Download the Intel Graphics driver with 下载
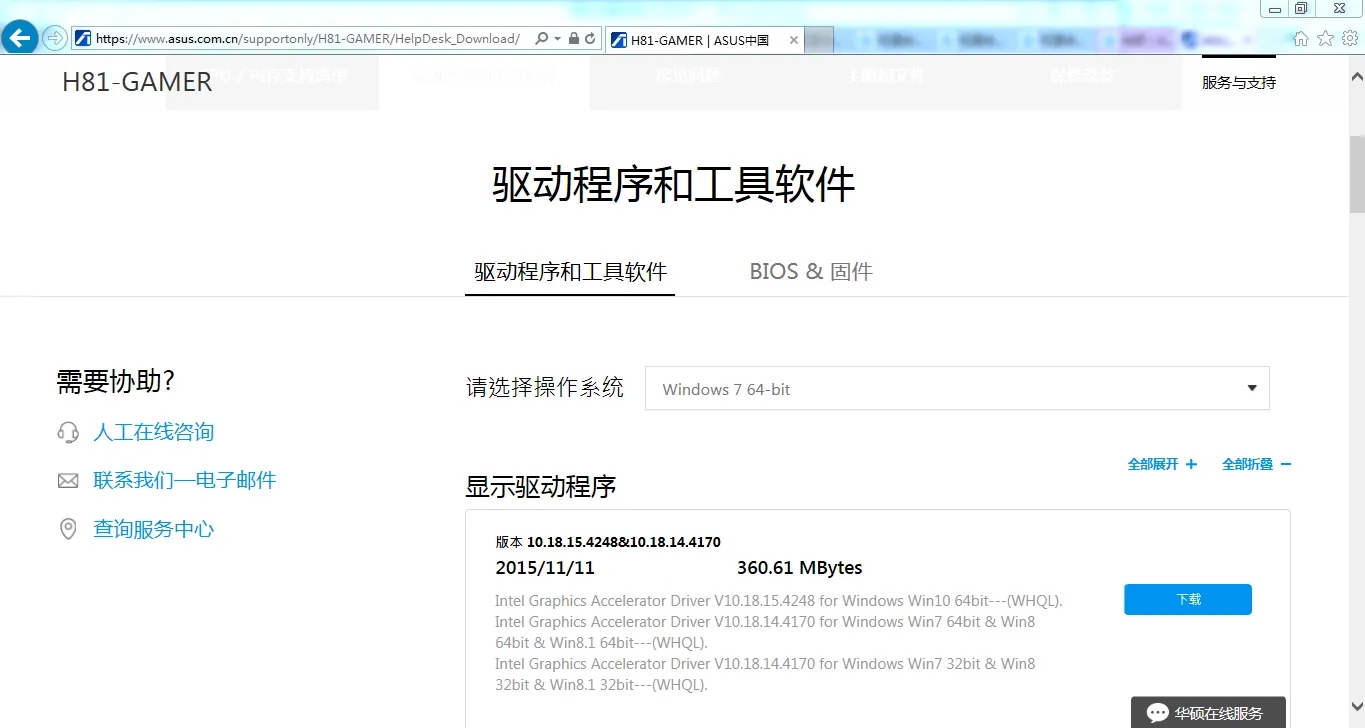Viewport: 1365px width, 728px height. 1188,599
